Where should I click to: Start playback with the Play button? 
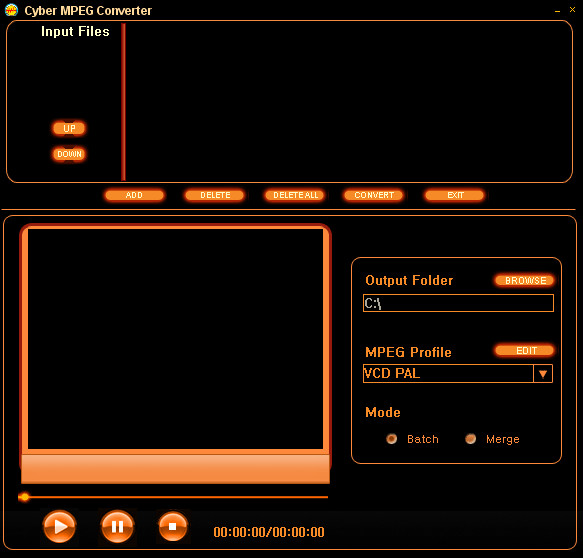point(59,526)
